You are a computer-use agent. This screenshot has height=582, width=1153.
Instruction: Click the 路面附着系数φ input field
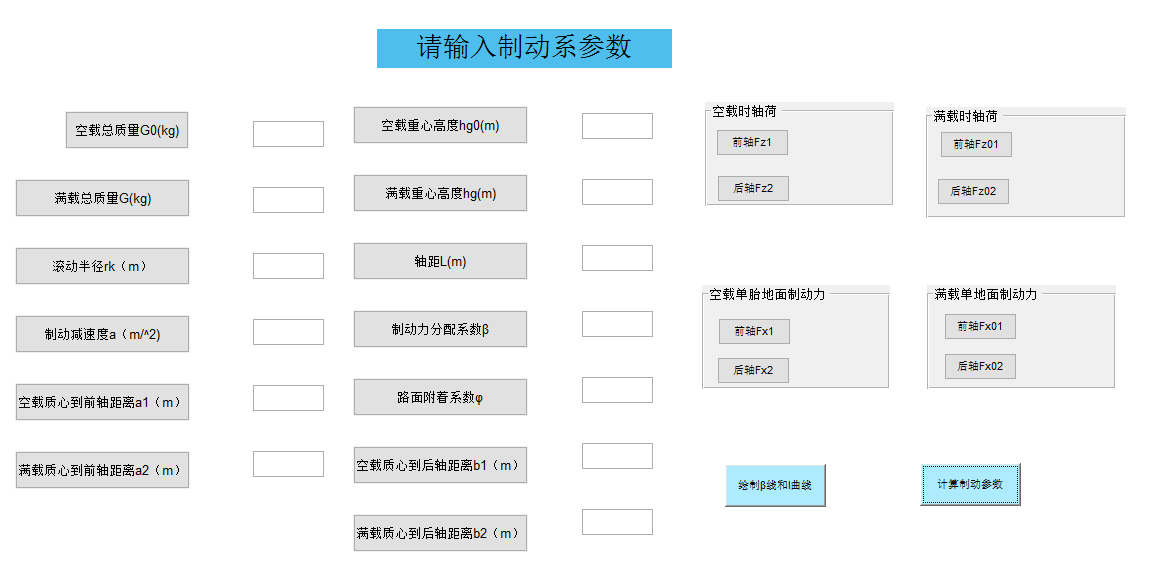(617, 390)
